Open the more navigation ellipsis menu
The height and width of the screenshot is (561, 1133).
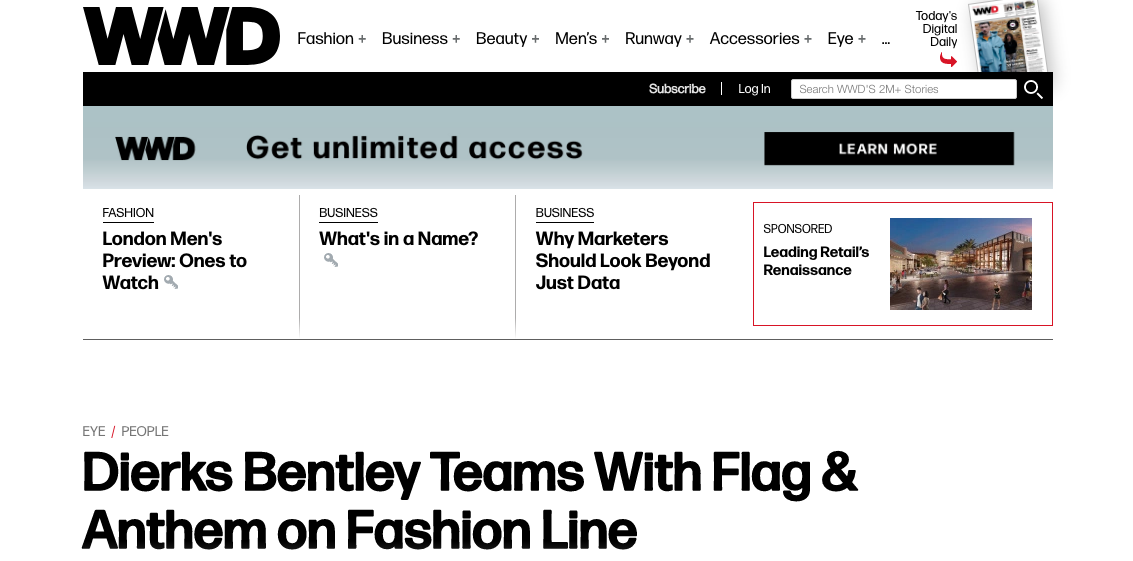886,42
